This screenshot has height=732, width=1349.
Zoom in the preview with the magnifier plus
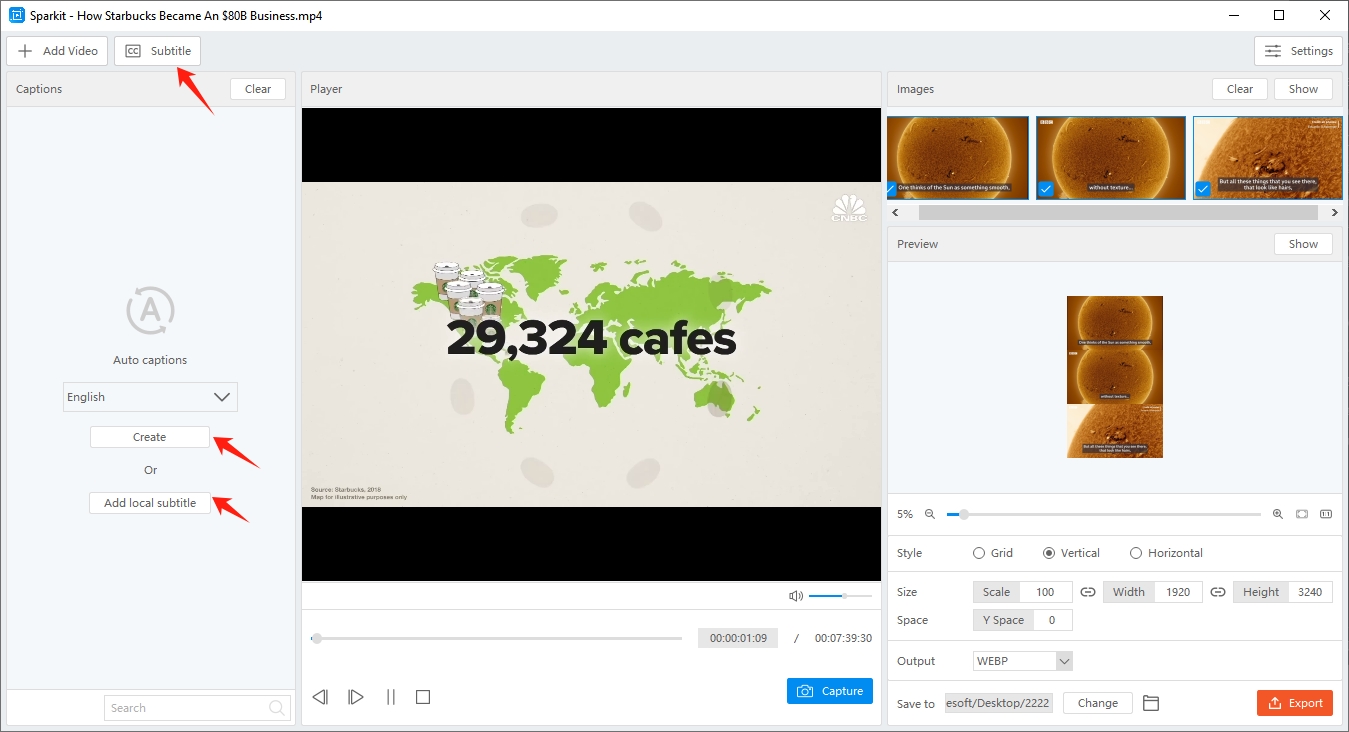click(x=1278, y=513)
